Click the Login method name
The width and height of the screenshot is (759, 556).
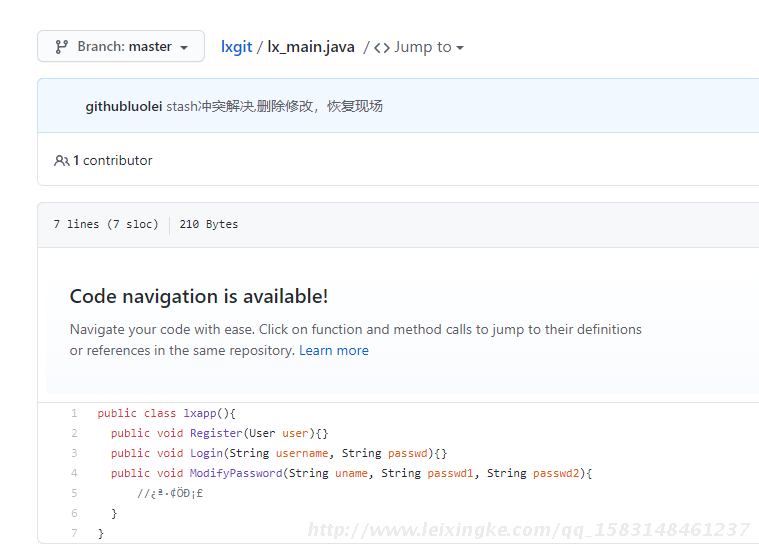coord(206,453)
